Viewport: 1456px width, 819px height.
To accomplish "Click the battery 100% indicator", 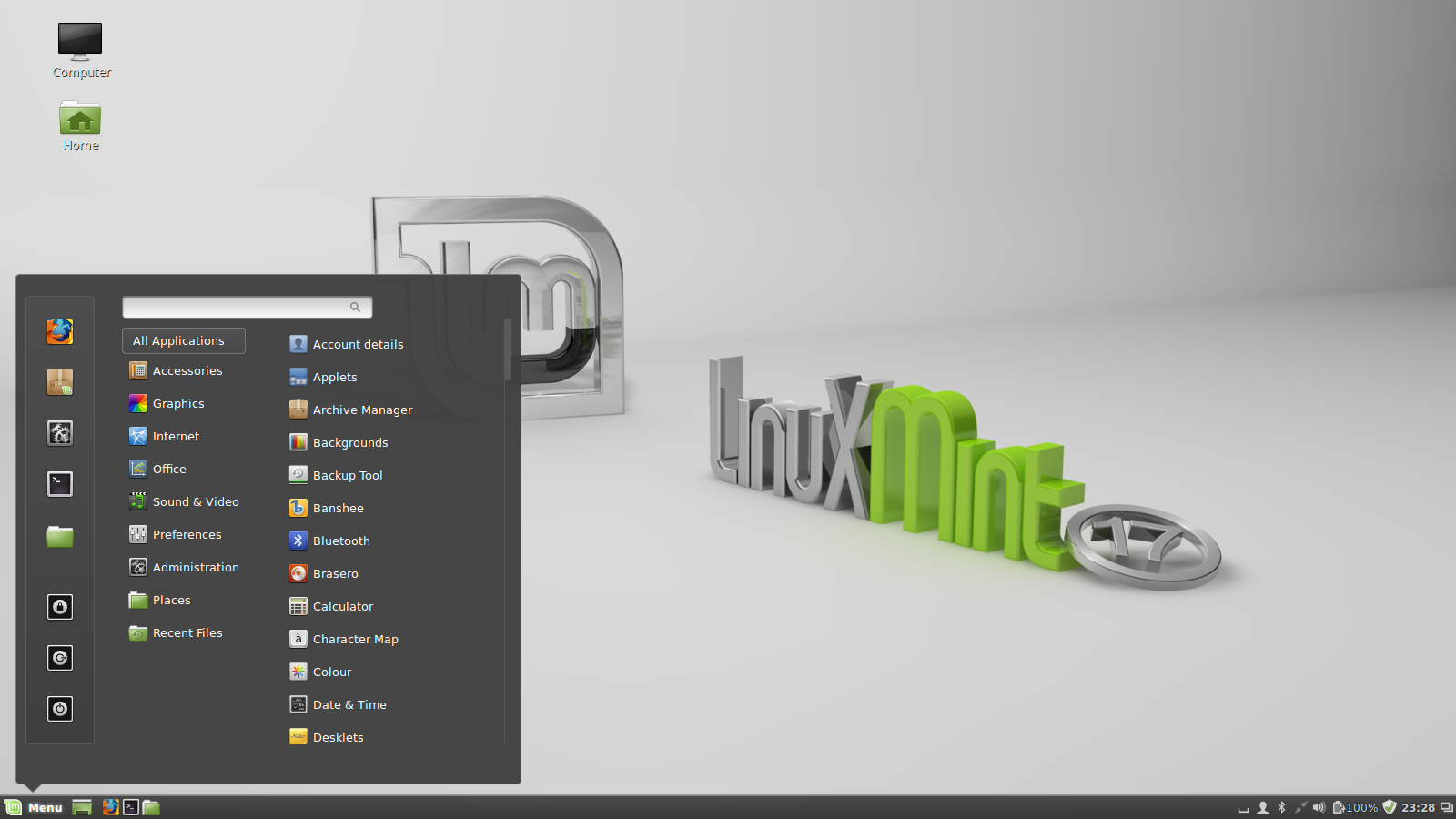I will click(1356, 807).
